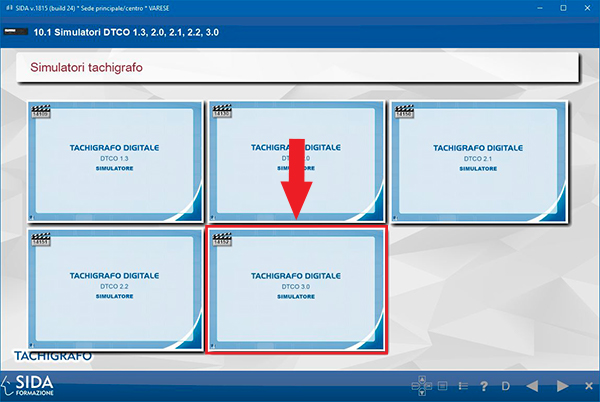This screenshot has height=402, width=600.
Task: Click the SIDA Formazione logo
Action: tap(33, 384)
